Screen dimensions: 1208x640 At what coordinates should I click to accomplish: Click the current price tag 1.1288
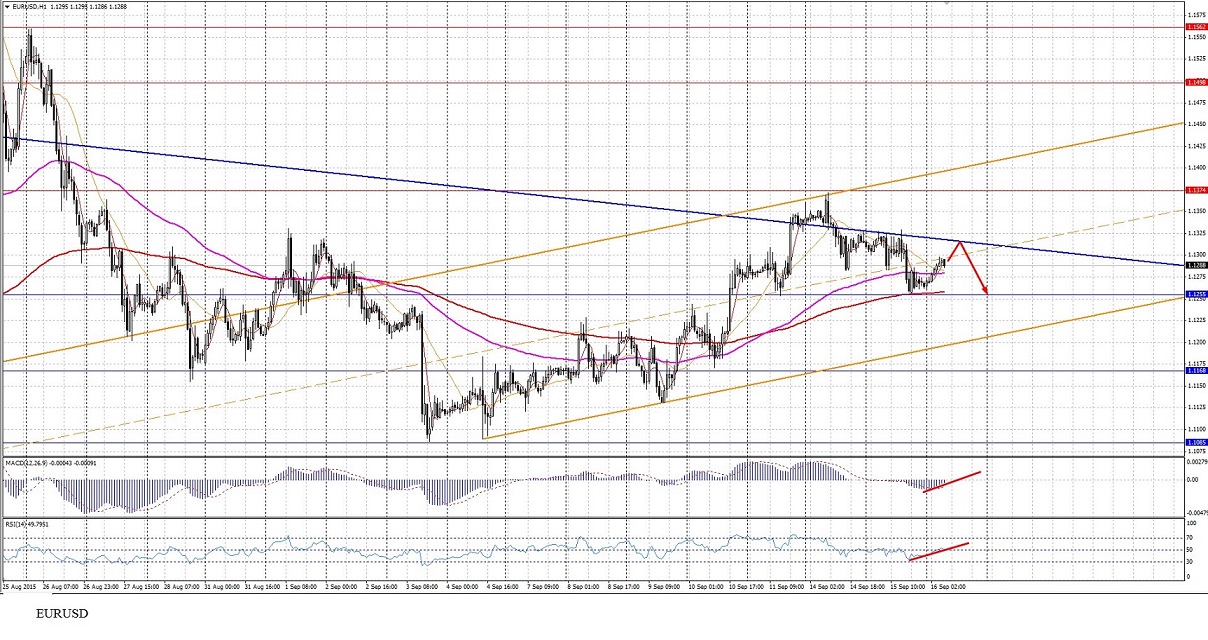[1195, 265]
